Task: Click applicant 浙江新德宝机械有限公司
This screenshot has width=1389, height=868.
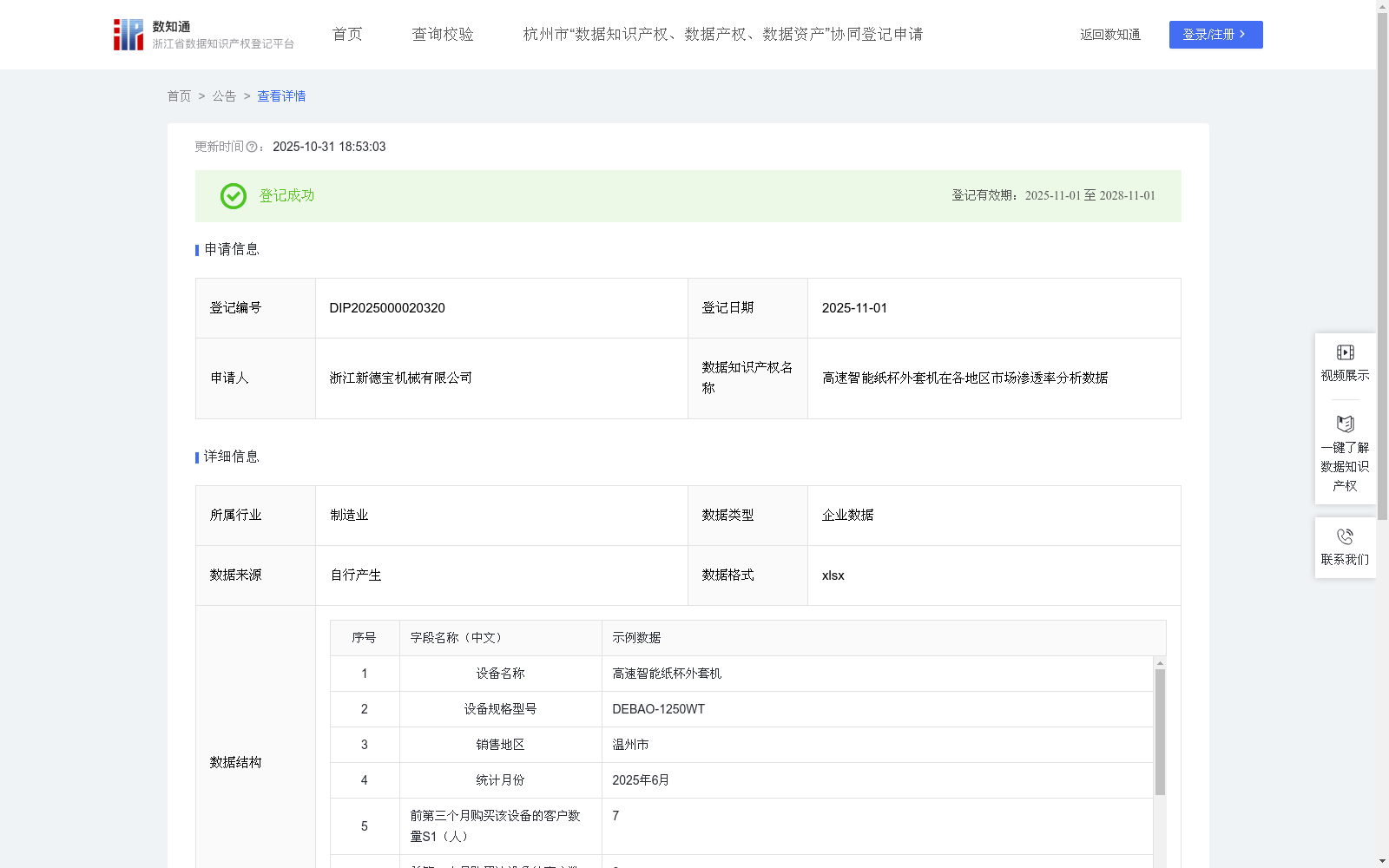Action: [x=401, y=378]
